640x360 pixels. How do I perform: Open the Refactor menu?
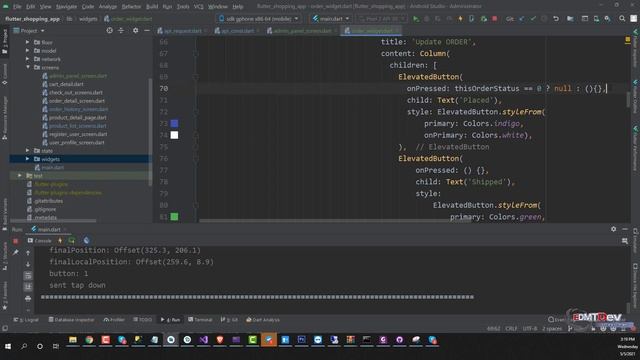tap(131, 7)
